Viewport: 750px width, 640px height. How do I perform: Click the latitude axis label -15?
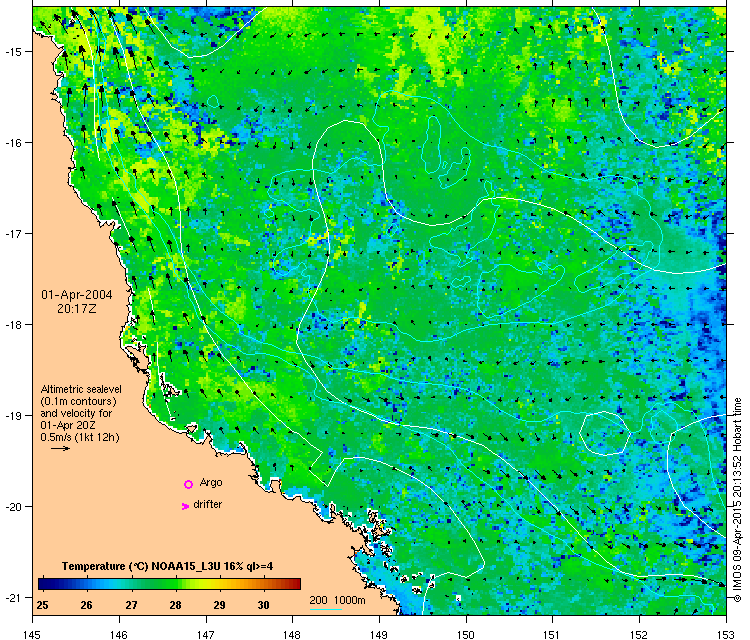point(12,51)
